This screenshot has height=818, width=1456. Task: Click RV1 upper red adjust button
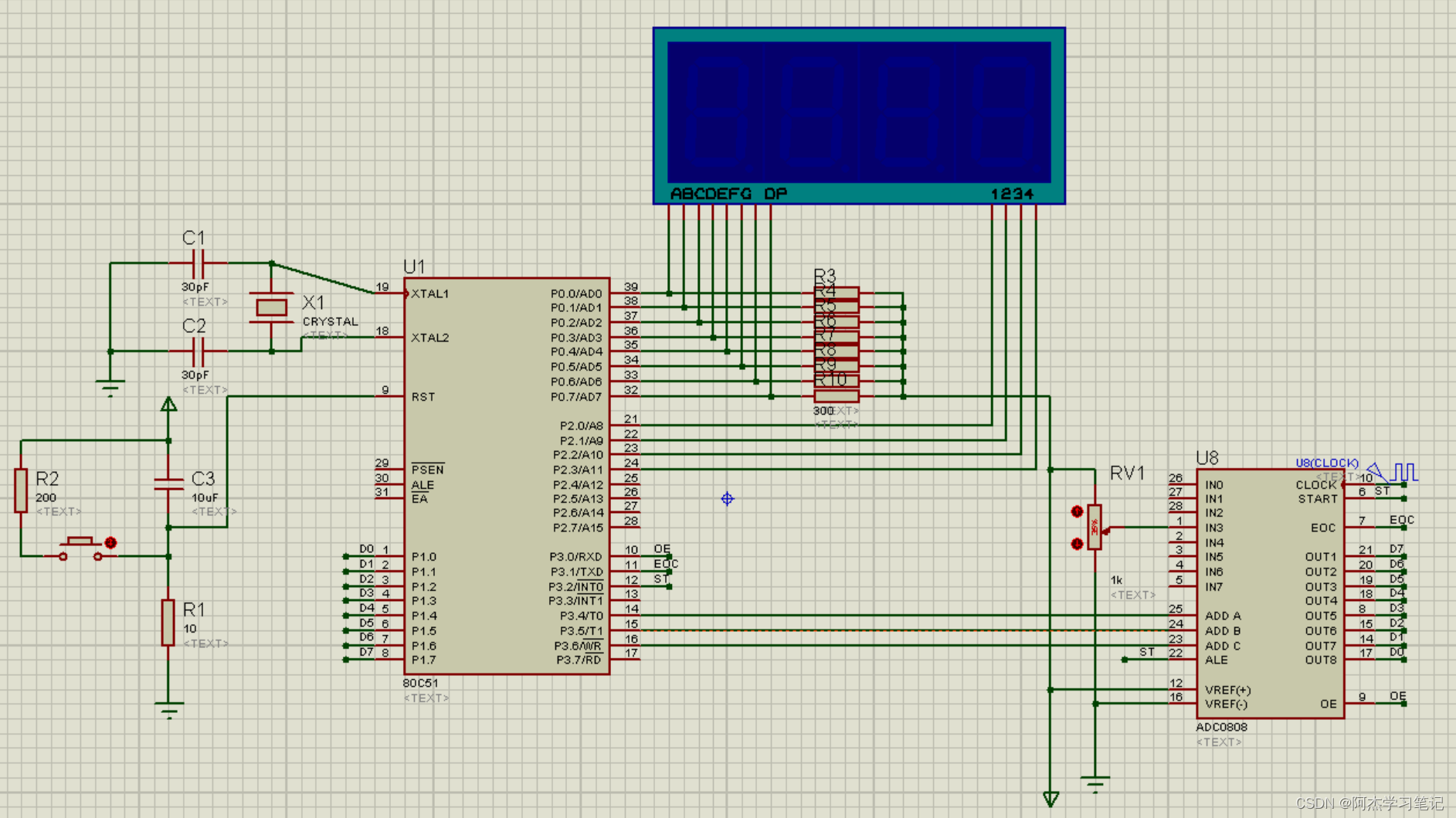1077,511
